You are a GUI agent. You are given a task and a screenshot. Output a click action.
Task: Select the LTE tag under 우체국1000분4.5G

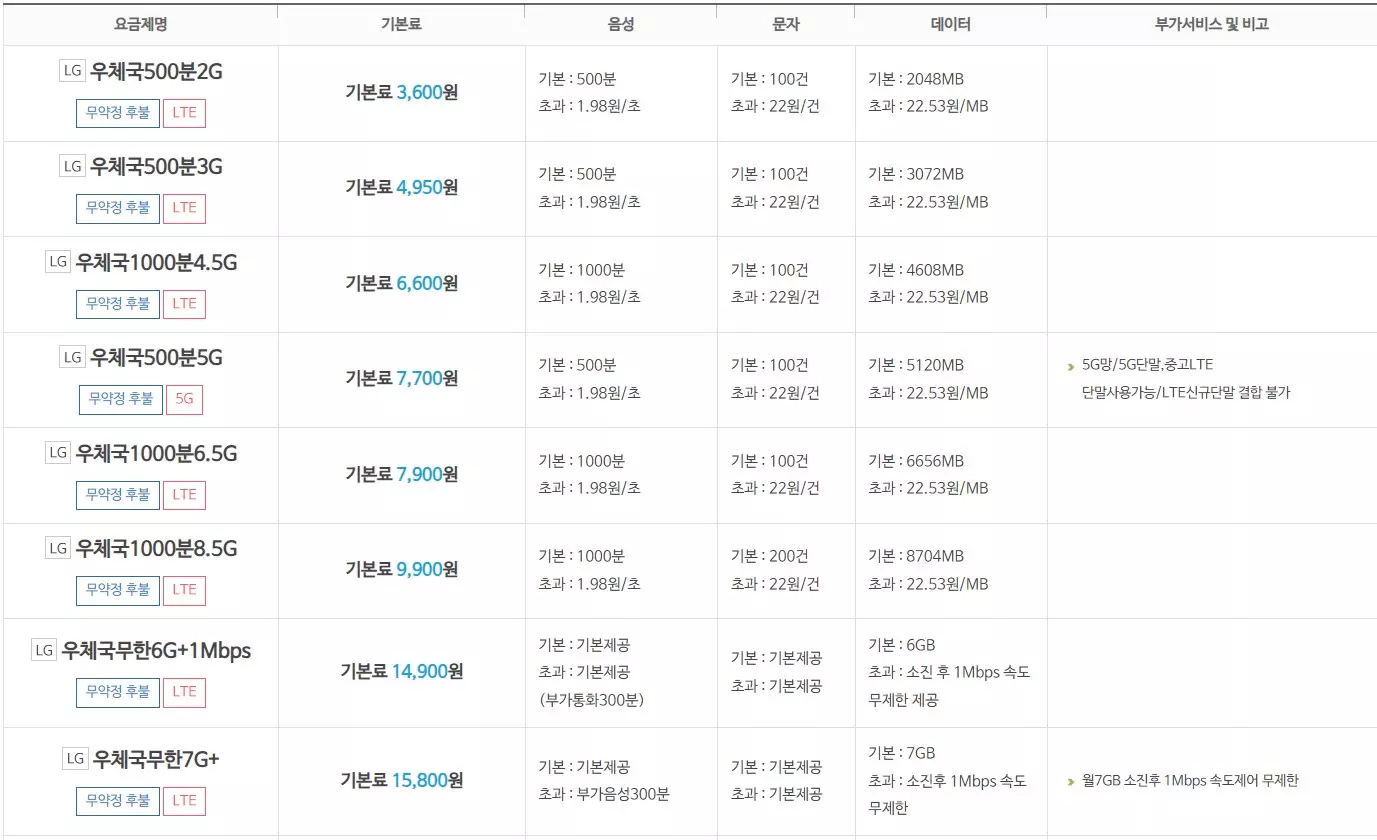[184, 304]
